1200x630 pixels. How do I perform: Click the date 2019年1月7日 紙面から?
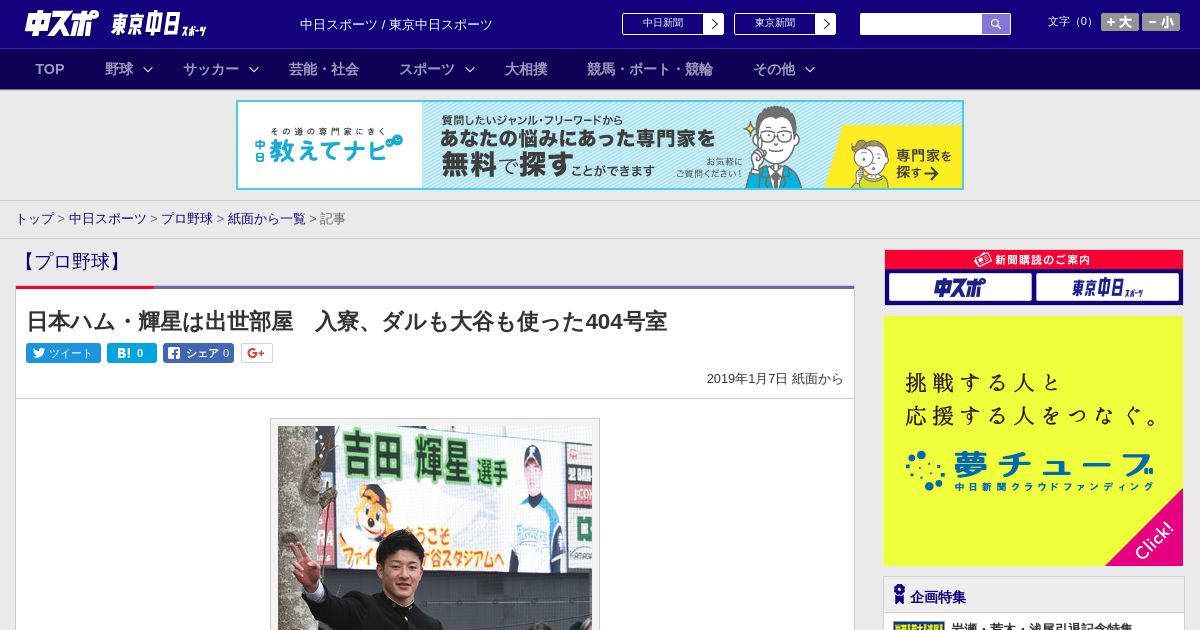click(775, 379)
